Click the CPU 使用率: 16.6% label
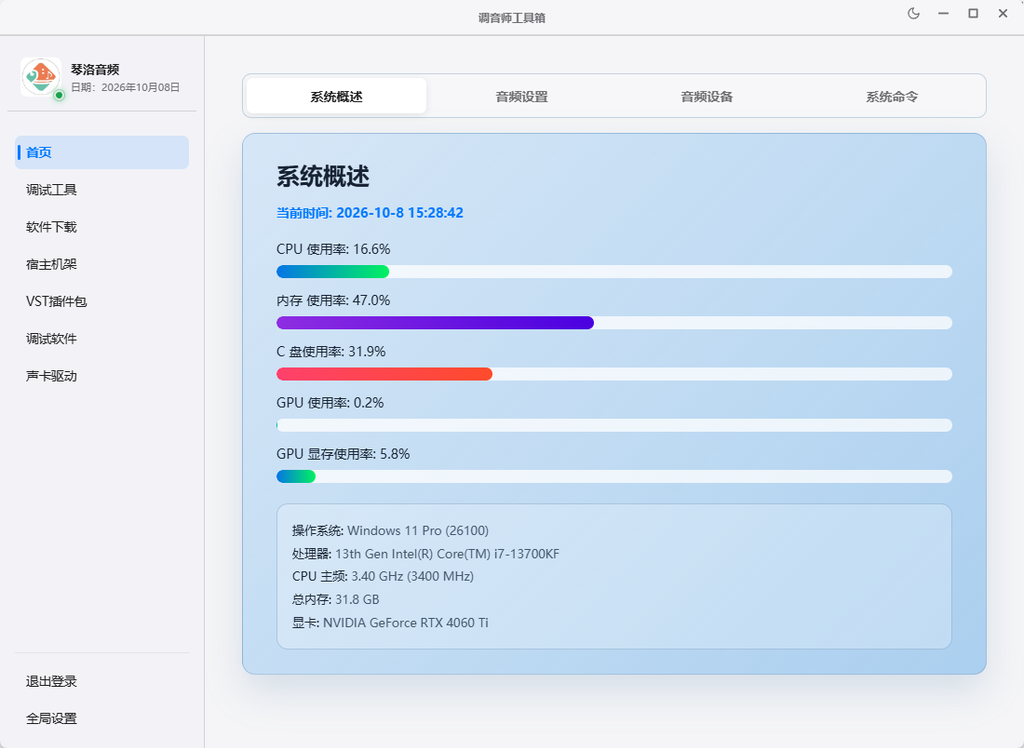The image size is (1024, 748). [x=333, y=249]
